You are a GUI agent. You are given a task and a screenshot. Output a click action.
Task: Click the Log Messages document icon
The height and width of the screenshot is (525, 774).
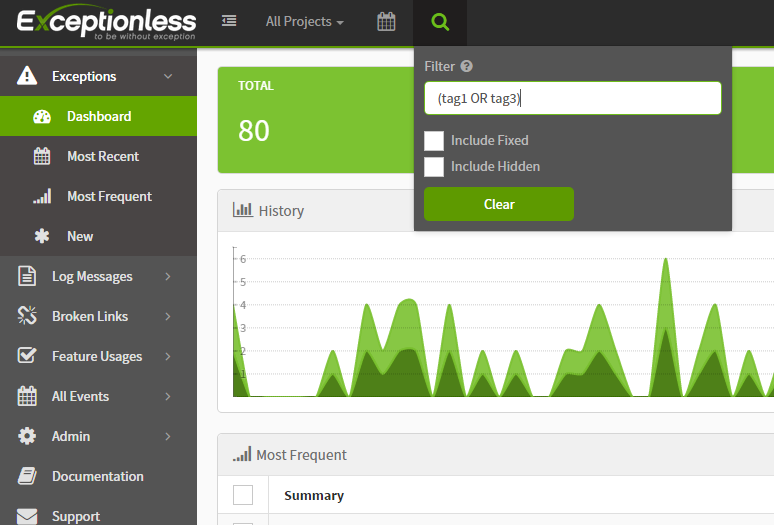27,276
